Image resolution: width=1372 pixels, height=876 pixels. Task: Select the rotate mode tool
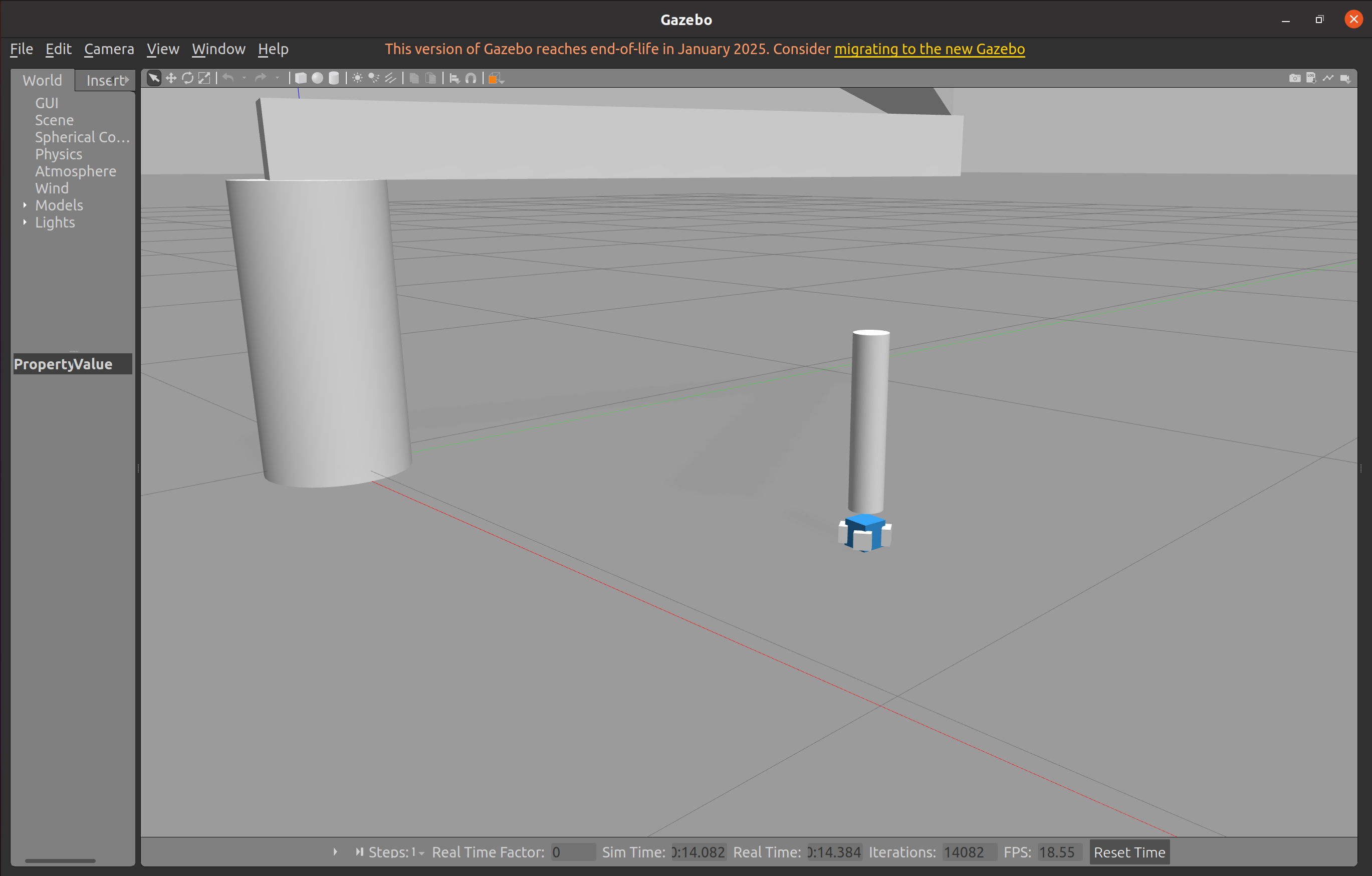coord(187,78)
